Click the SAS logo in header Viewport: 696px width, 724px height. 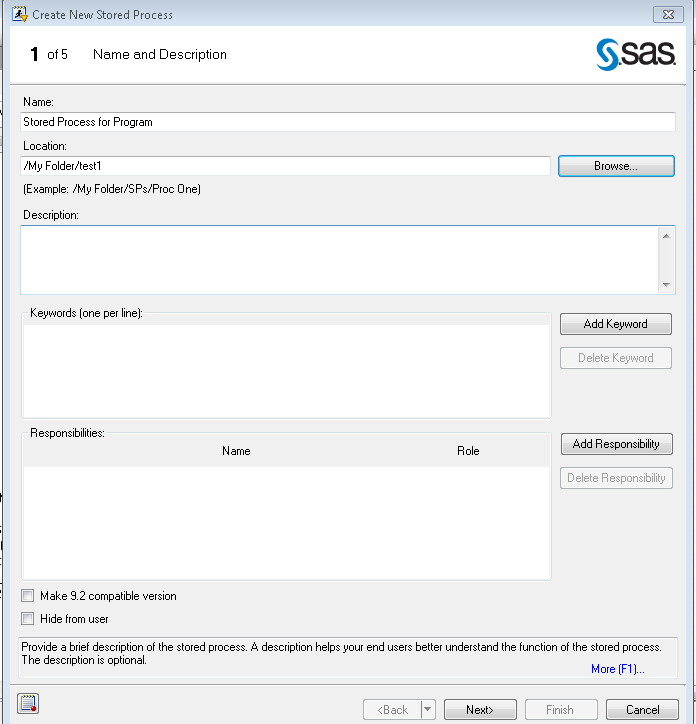coord(636,54)
